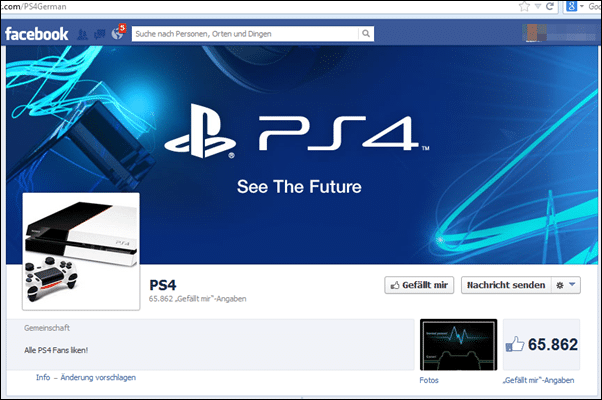This screenshot has height=400, width=602.
Task: Open address bar history dropdown arrow
Action: [x=538, y=6]
